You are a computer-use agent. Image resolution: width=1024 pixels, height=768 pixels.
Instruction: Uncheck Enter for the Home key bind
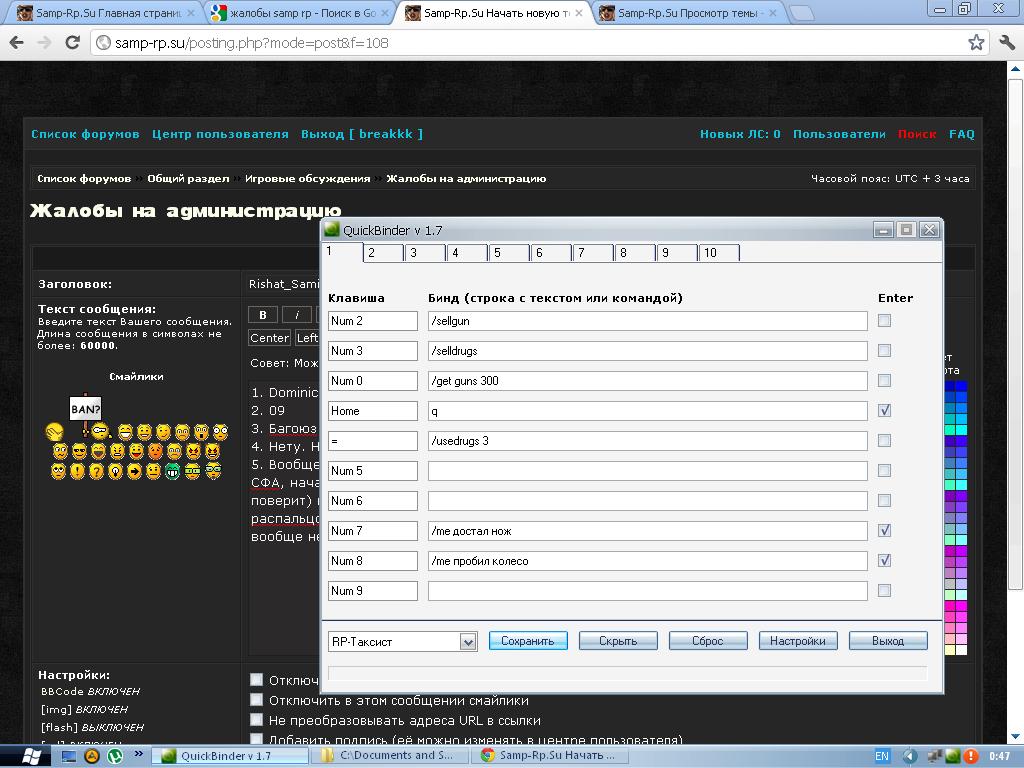(884, 411)
